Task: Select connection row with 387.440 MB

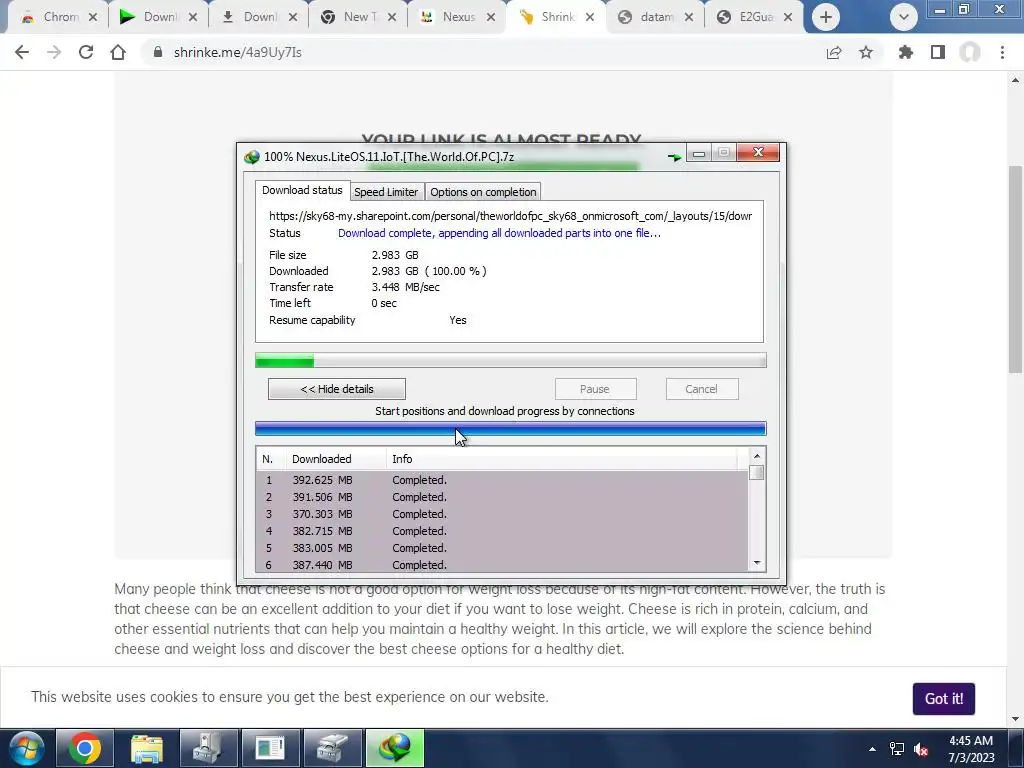Action: click(502, 564)
